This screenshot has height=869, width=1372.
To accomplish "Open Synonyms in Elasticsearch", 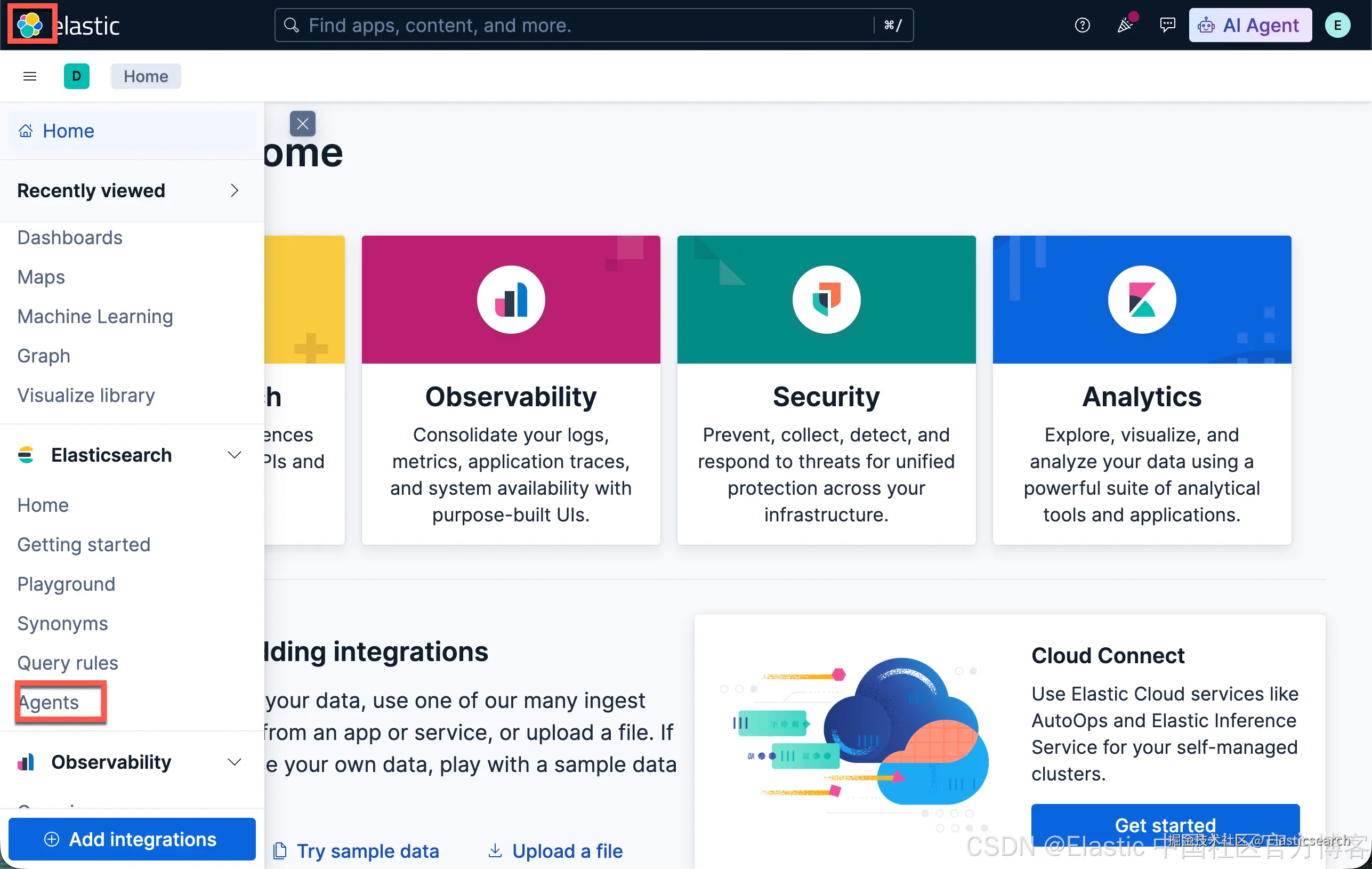I will (x=63, y=623).
